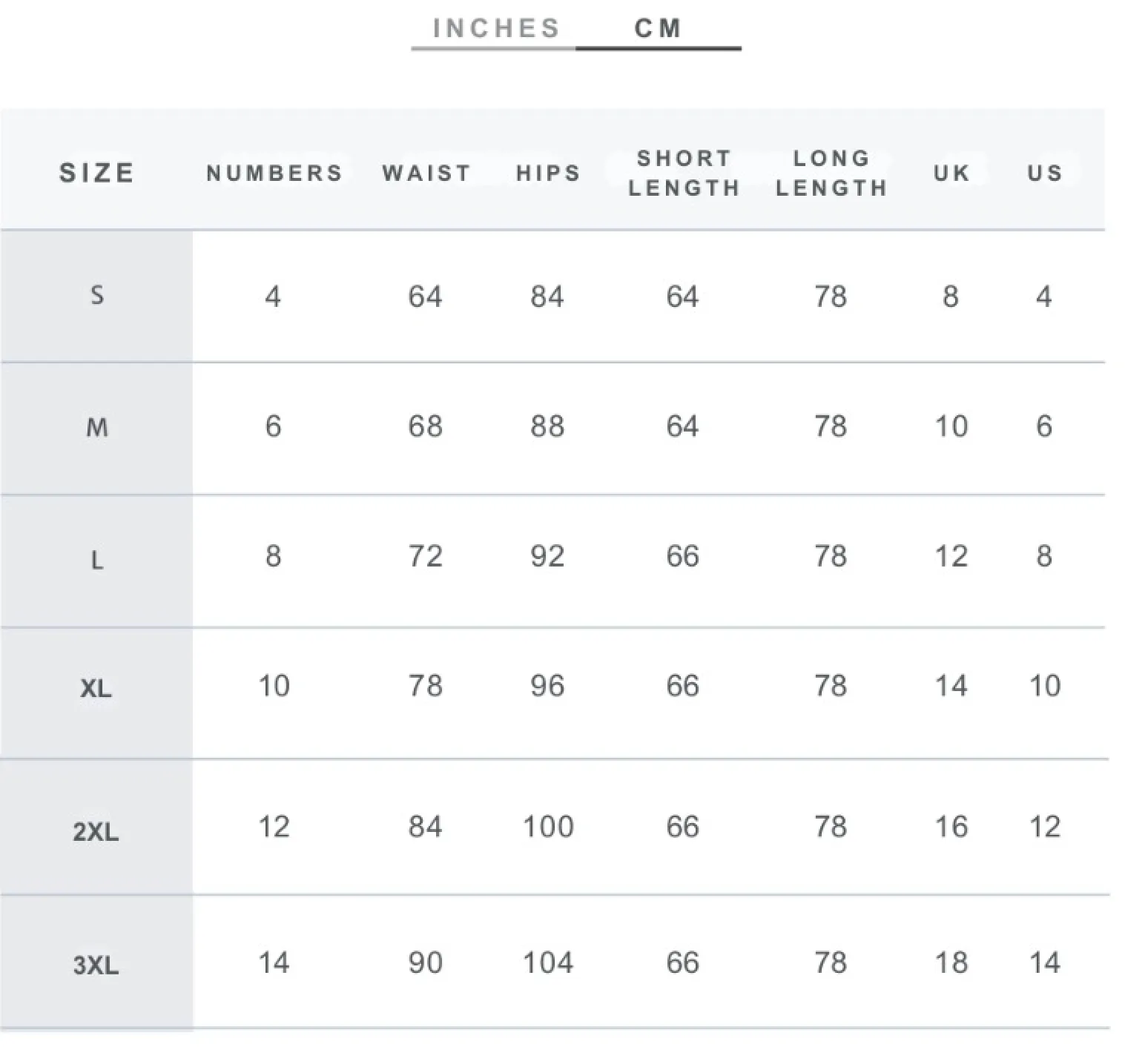The height and width of the screenshot is (1047, 1148).
Task: Select the L size row label
Action: [97, 560]
